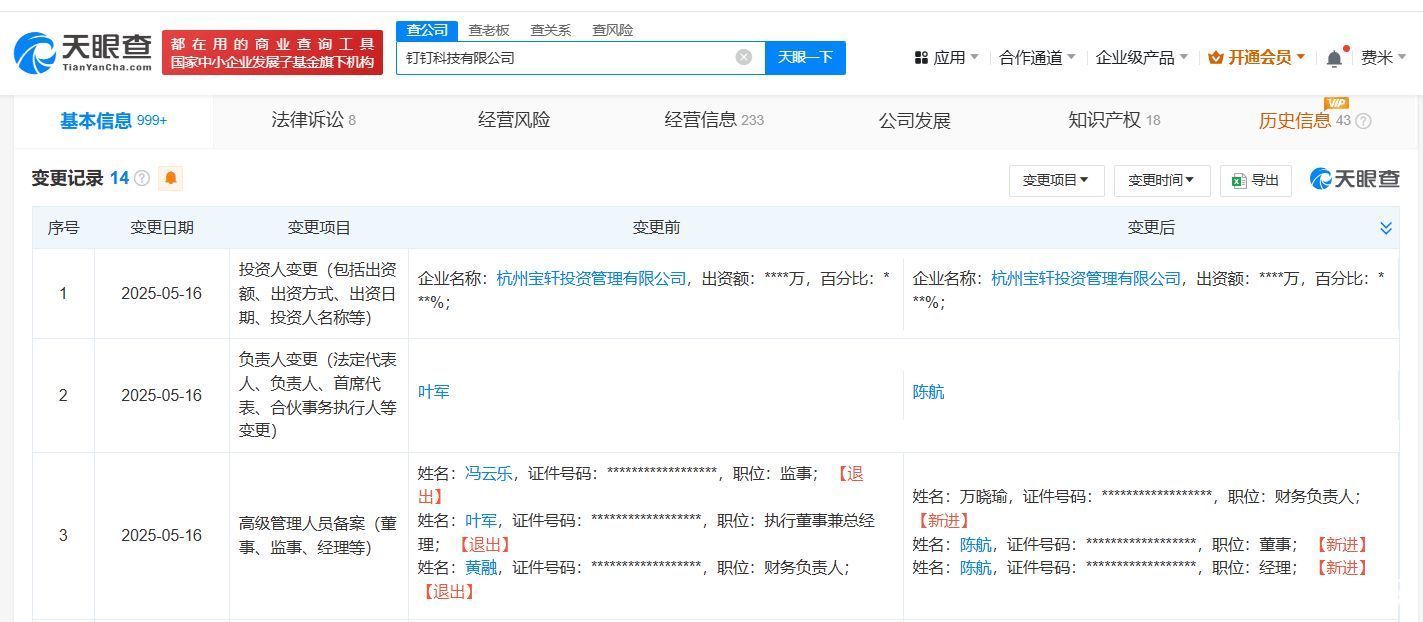Switch to the 经营信息 tab
Image resolution: width=1423 pixels, height=622 pixels.
714,120
